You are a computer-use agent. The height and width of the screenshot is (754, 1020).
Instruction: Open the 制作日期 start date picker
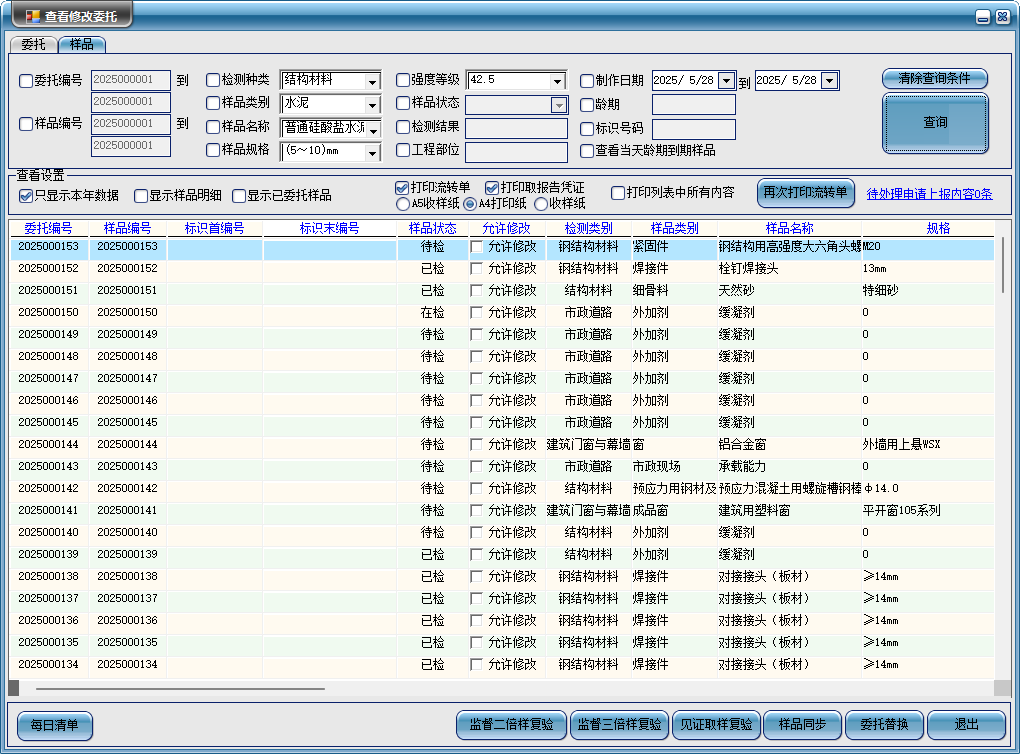(726, 81)
